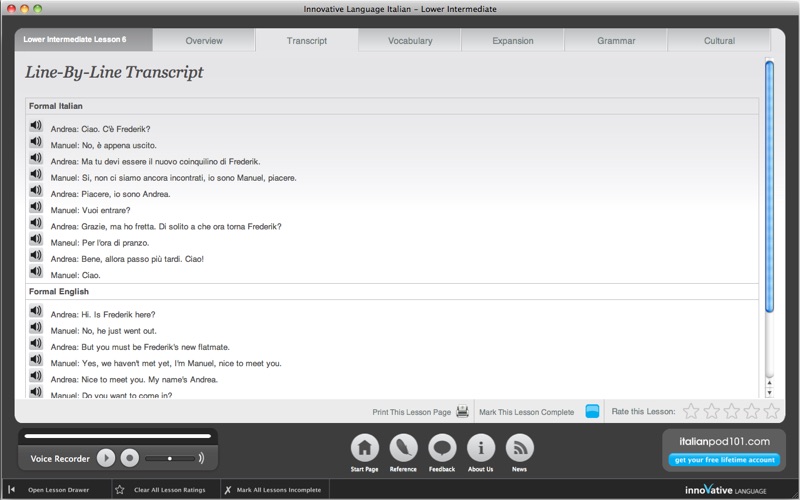Screen dimensions: 800x500
Task: Open Feedback speech bubble icon
Action: coord(442,448)
